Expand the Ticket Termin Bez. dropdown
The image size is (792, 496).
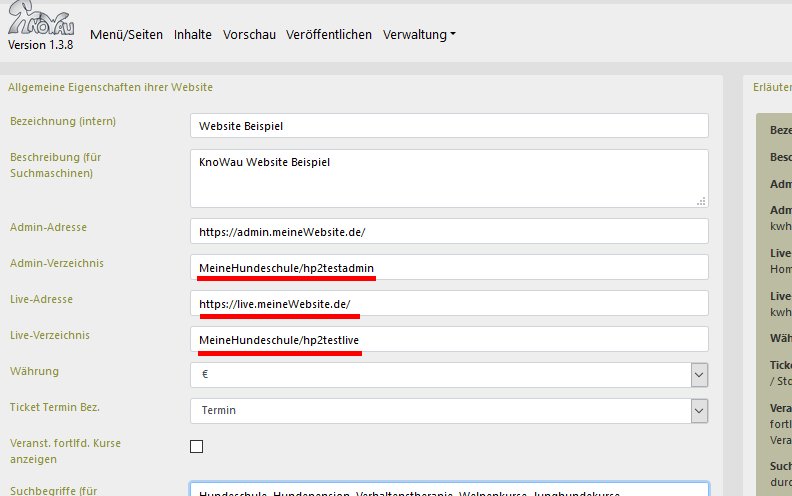coord(448,411)
